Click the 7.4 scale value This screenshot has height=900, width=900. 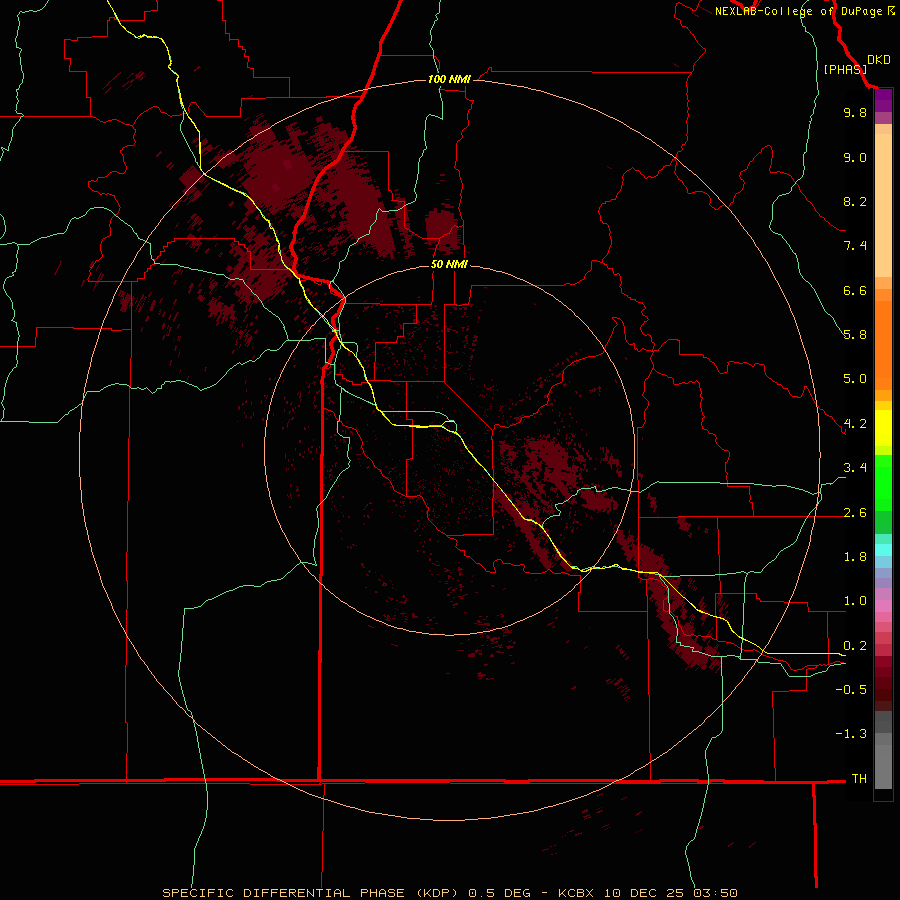tap(855, 246)
